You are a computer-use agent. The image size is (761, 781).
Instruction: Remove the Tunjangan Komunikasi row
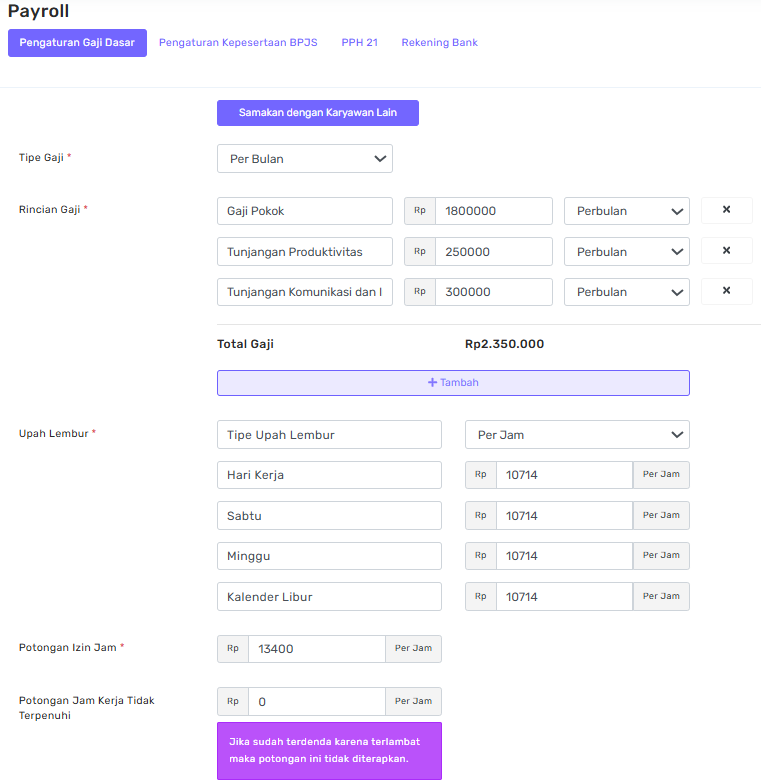(x=726, y=291)
